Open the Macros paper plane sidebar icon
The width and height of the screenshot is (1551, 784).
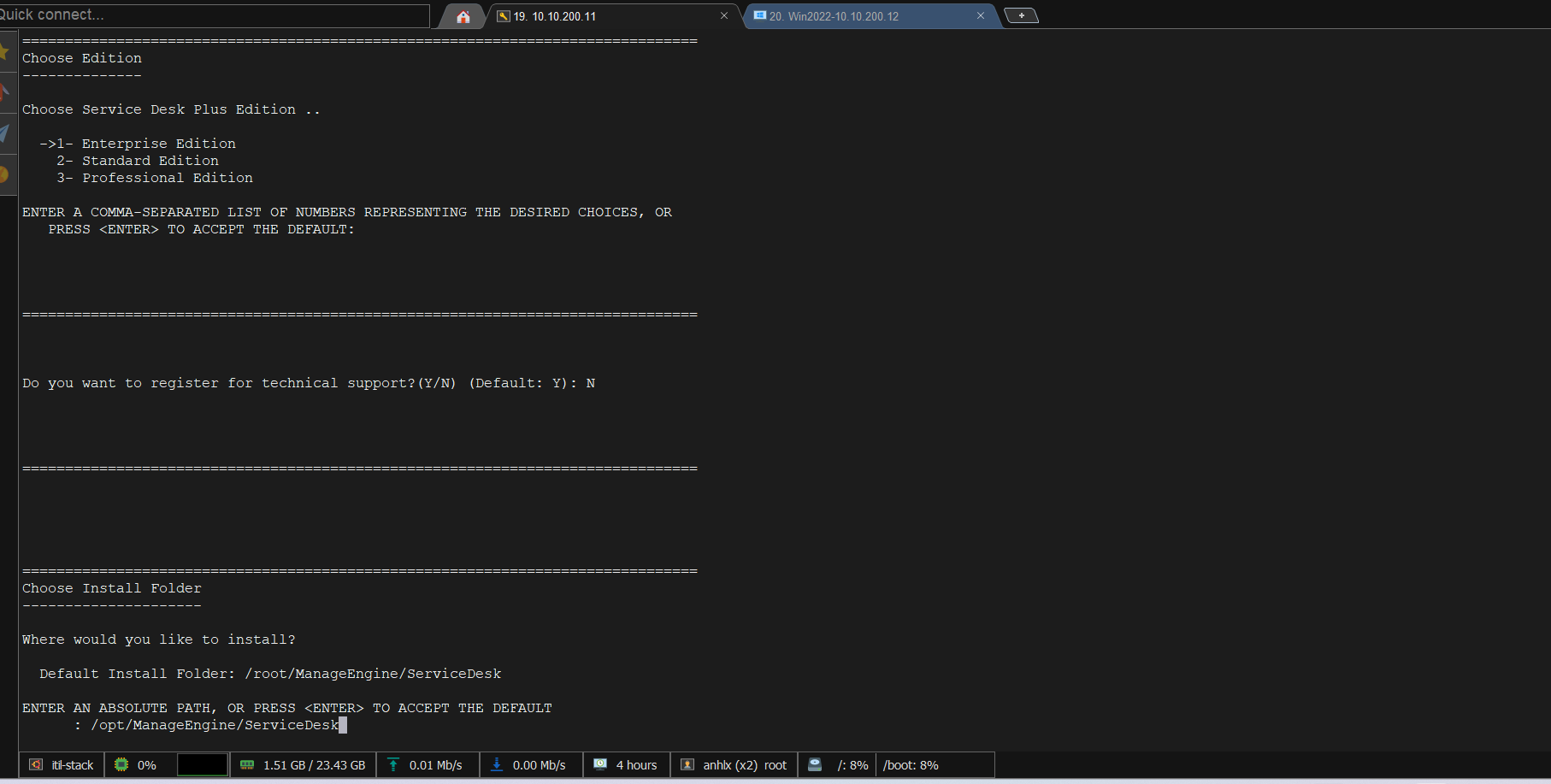[5, 133]
